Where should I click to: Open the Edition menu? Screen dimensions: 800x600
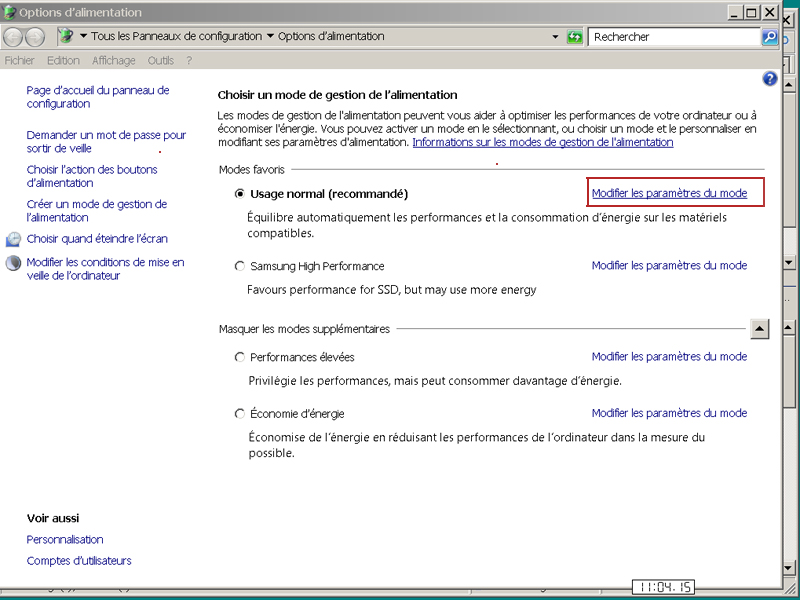coord(63,61)
